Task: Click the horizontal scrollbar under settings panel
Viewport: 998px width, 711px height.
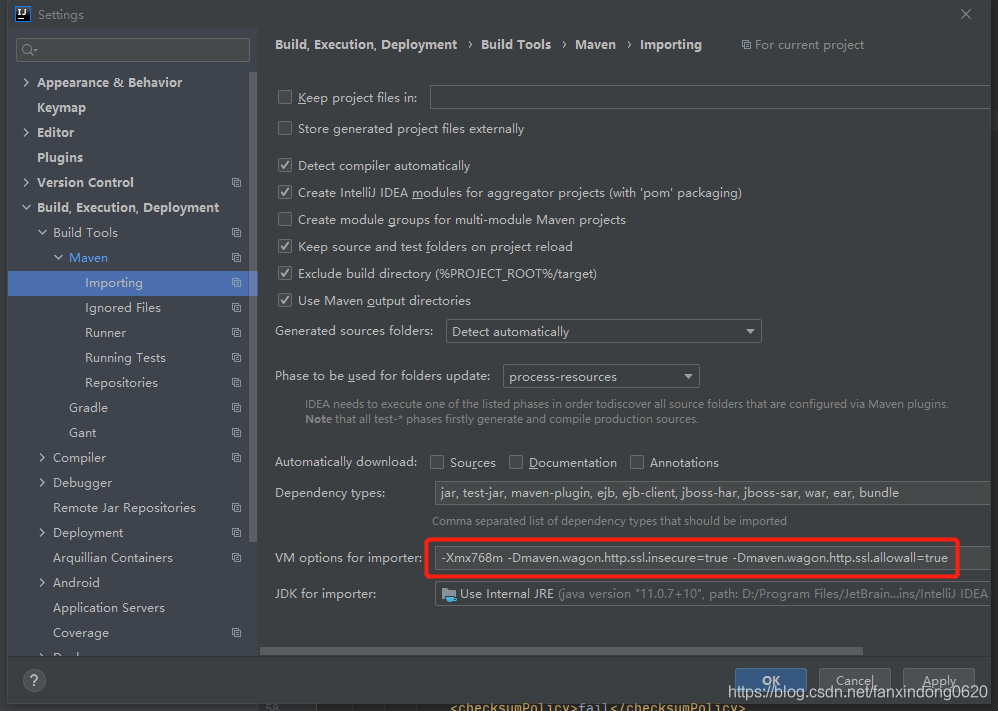Action: 561,651
